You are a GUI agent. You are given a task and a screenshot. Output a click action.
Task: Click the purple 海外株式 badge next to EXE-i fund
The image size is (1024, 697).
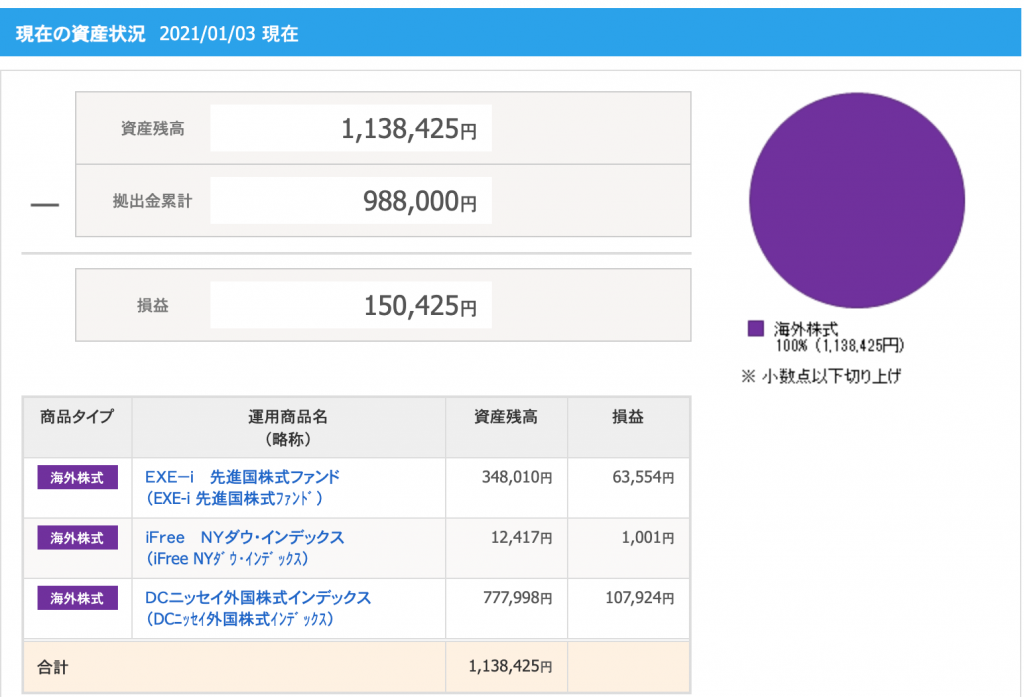pyautogui.click(x=77, y=478)
